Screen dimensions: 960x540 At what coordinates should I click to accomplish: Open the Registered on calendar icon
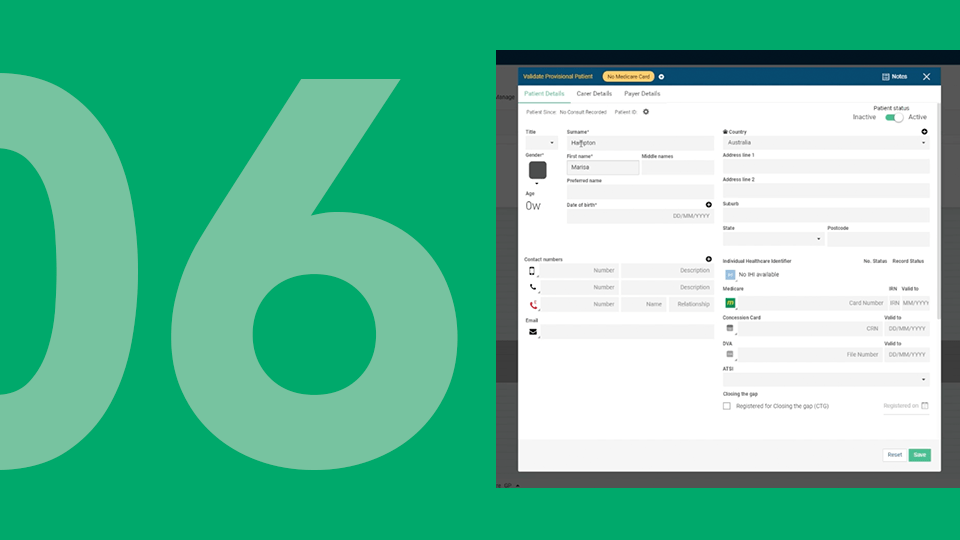(925, 405)
